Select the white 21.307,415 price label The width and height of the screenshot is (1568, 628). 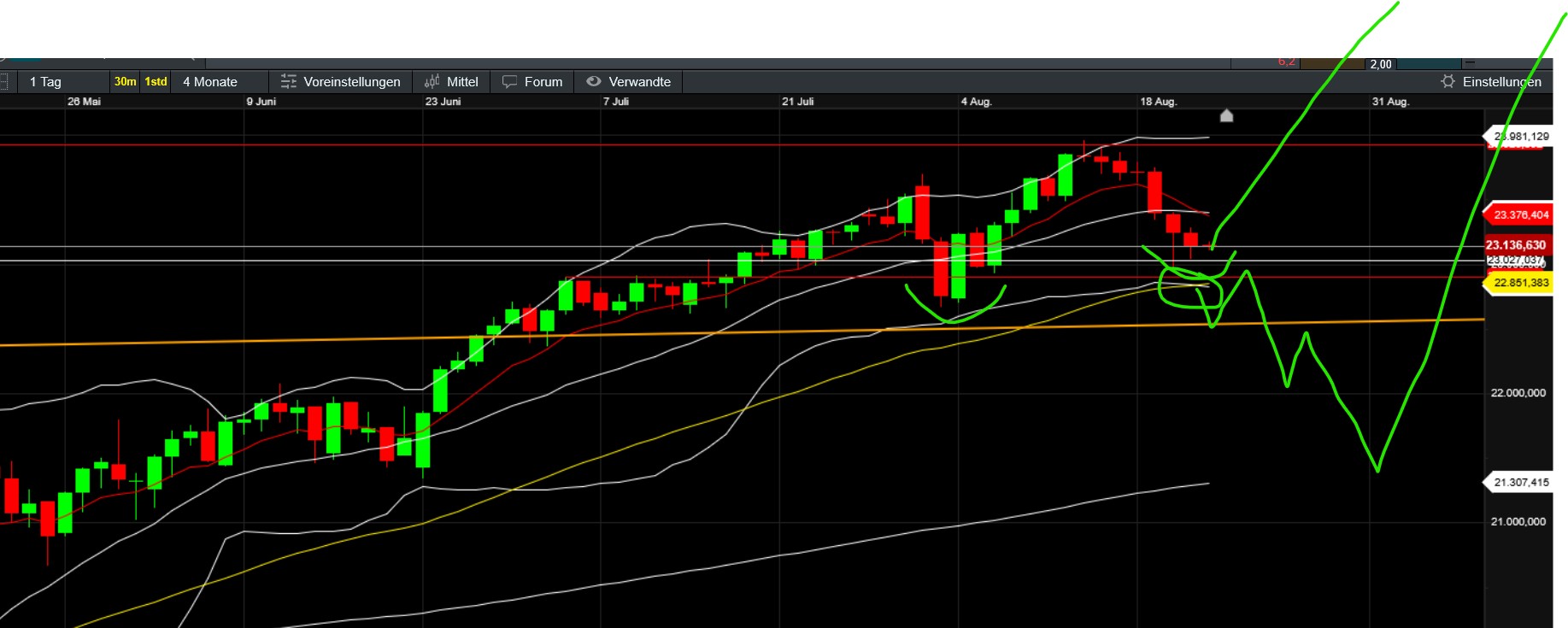click(x=1518, y=483)
